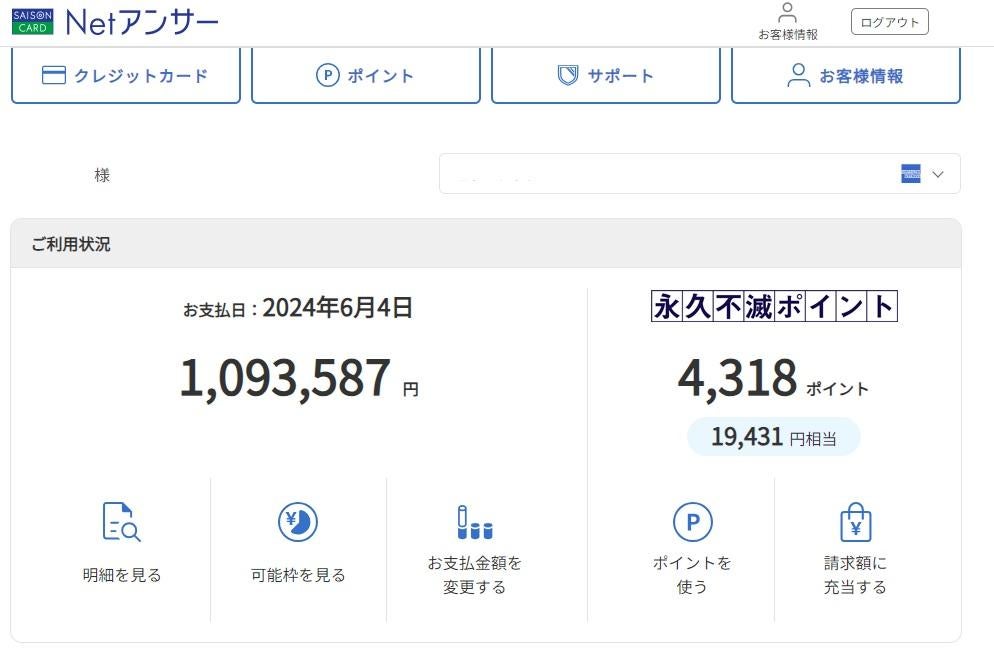Viewport: 994px width, 658px height.
Task: Click the statement details document icon
Action: point(121,522)
